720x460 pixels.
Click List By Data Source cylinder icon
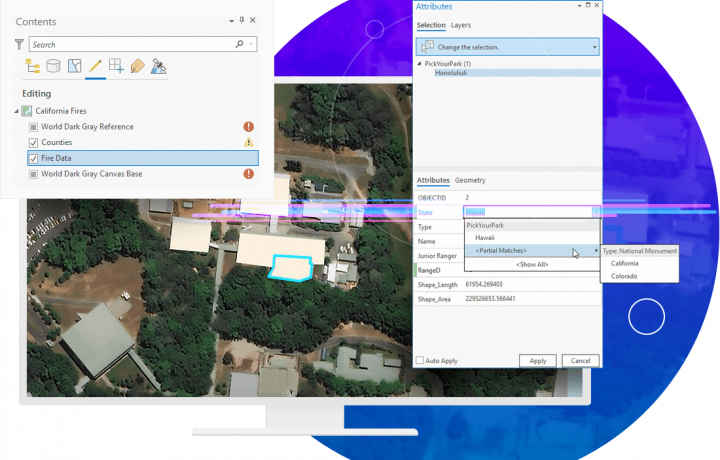(x=53, y=67)
